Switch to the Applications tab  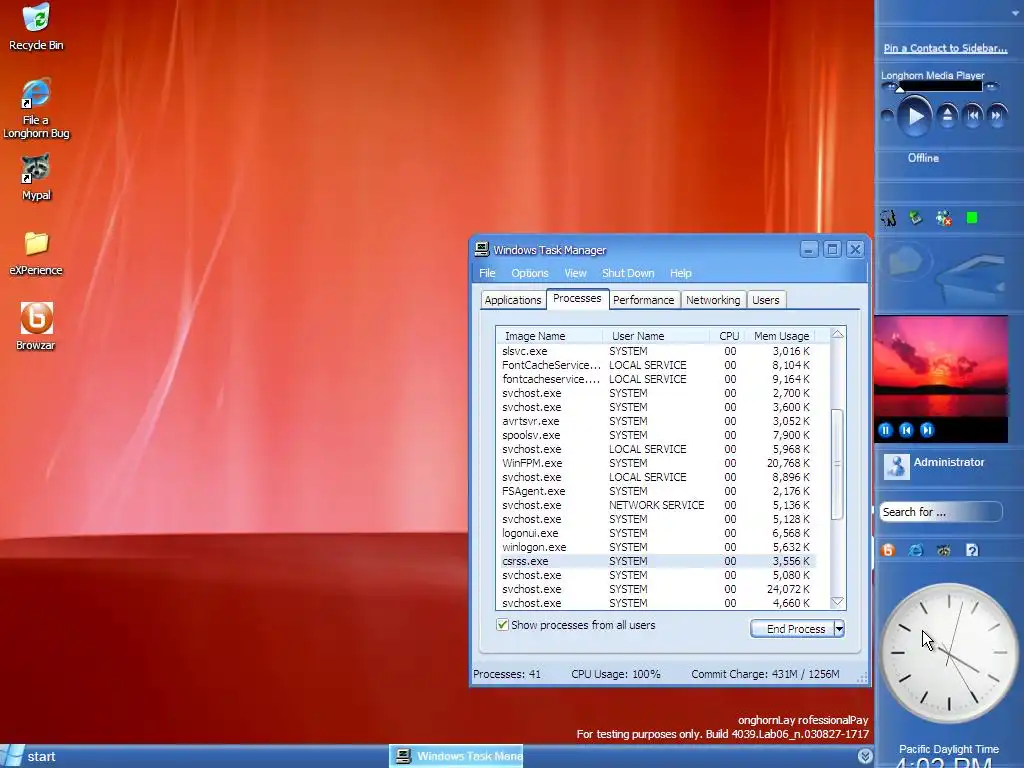[x=513, y=300]
